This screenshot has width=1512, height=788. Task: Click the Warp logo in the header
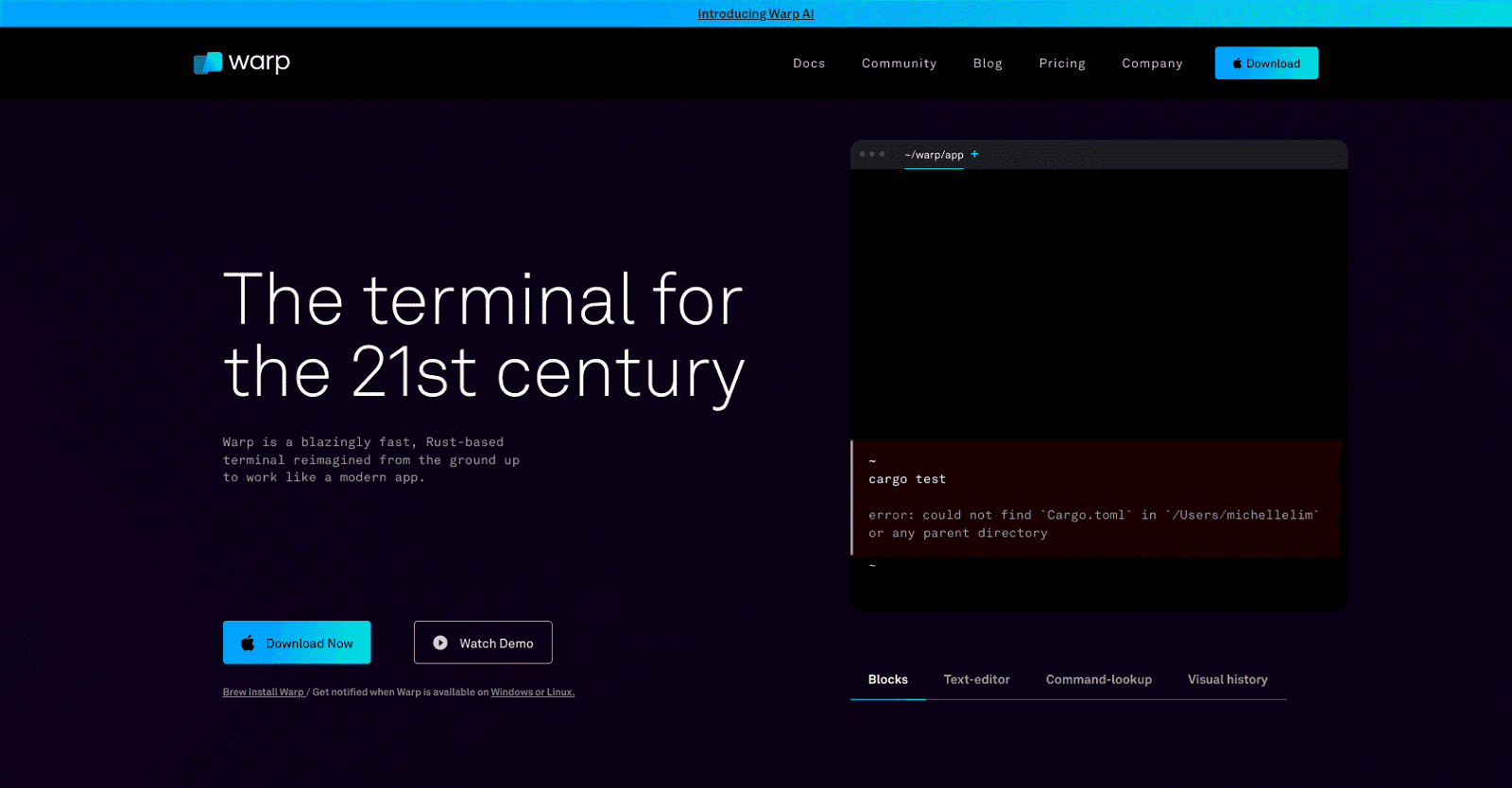click(242, 62)
